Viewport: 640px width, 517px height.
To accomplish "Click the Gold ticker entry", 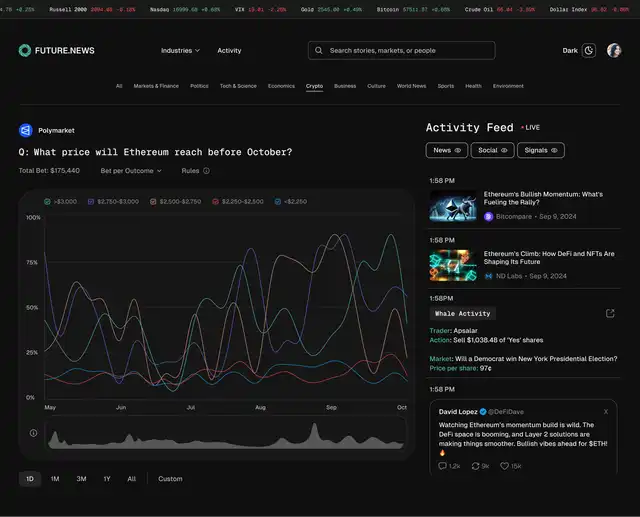I will click(x=331, y=9).
